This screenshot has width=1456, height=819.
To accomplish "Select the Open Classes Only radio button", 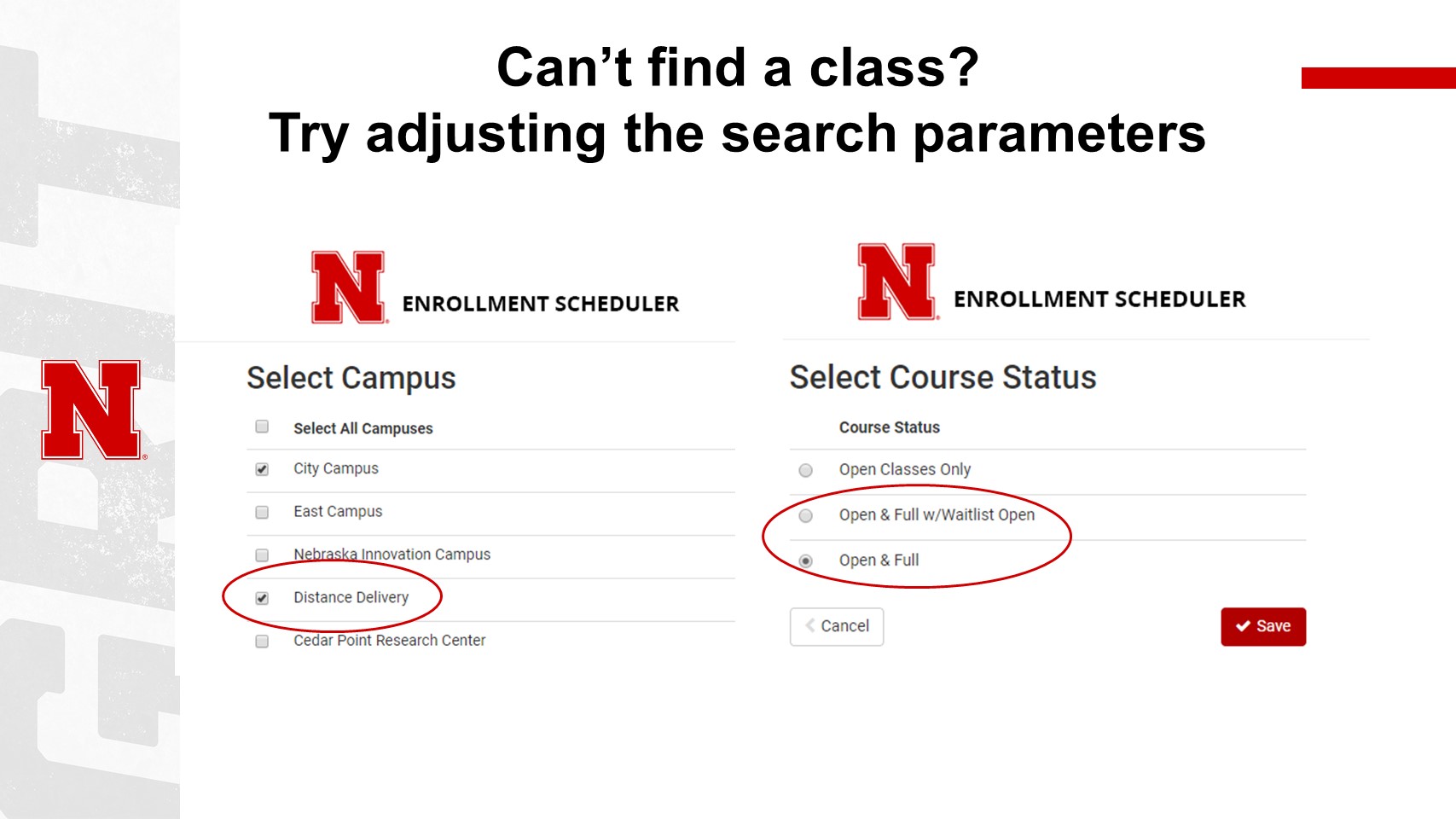I will pos(805,470).
